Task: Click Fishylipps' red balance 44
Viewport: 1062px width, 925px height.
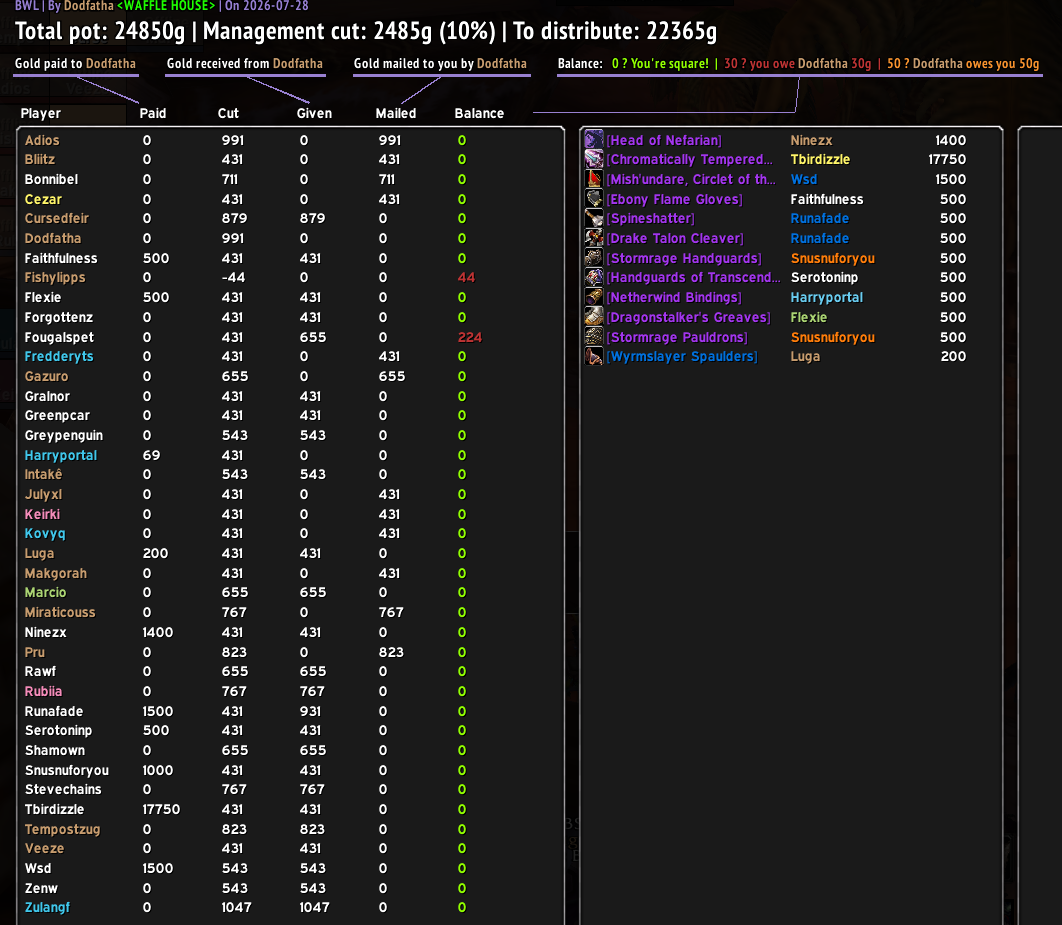Action: (x=466, y=278)
